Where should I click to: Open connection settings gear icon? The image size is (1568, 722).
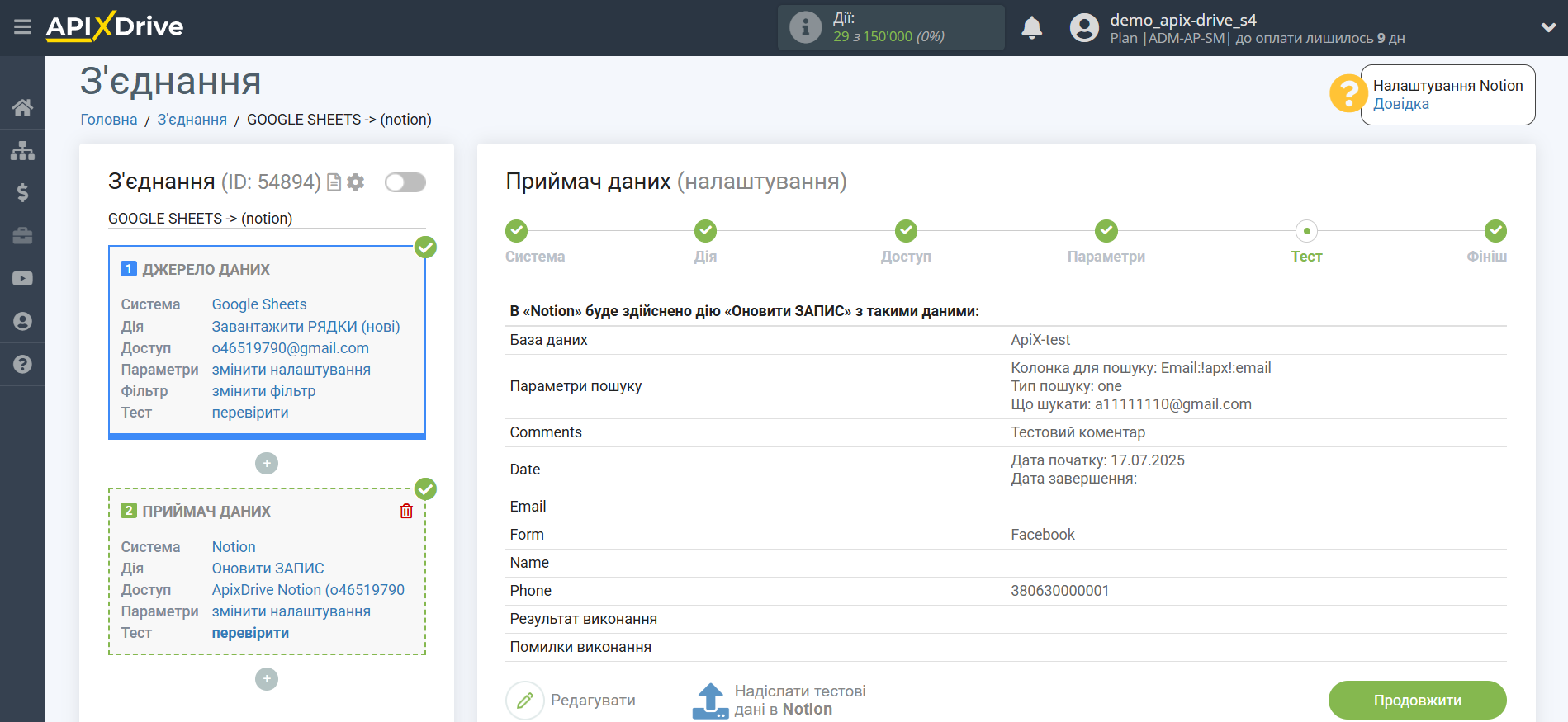tap(356, 182)
